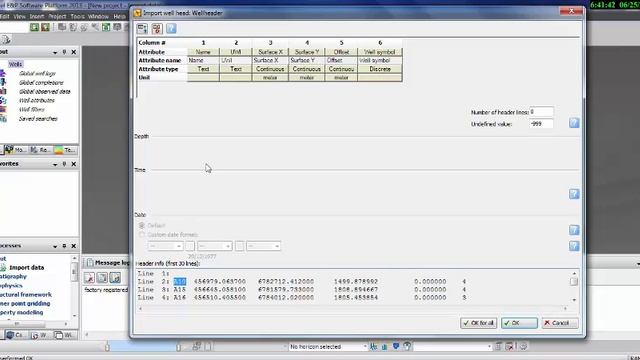Click the Undefined value input field

point(541,124)
